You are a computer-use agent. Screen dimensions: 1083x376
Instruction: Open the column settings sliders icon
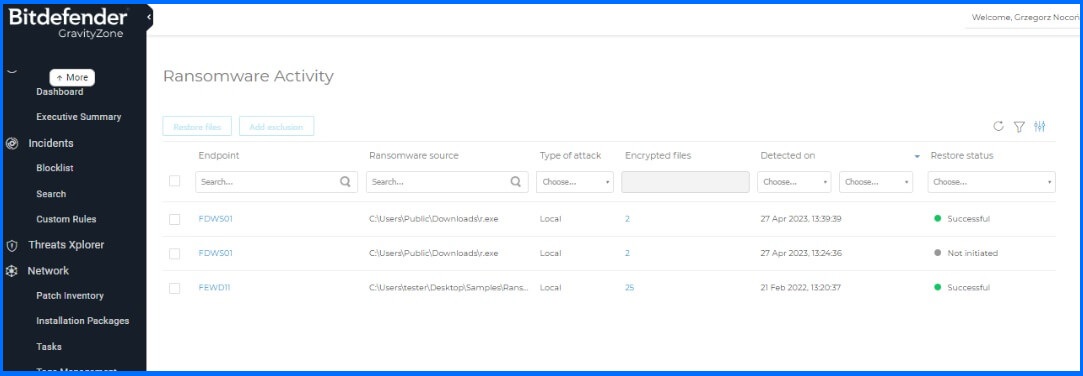point(1039,126)
